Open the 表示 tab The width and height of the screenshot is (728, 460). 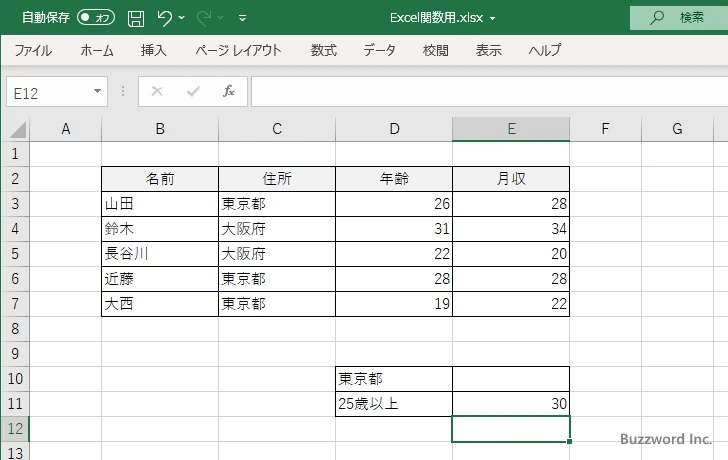[x=488, y=50]
